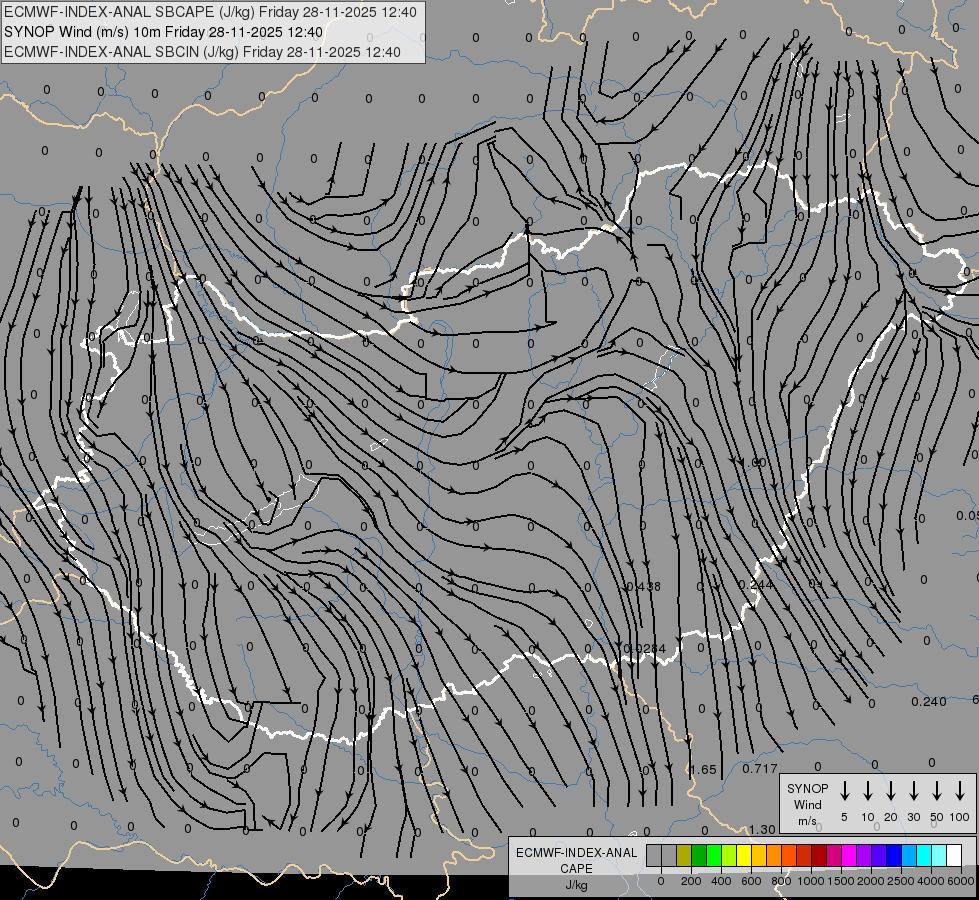This screenshot has height=900, width=979.
Task: Click the 50 m/s wind arrow in legend
Action: pyautogui.click(x=937, y=790)
